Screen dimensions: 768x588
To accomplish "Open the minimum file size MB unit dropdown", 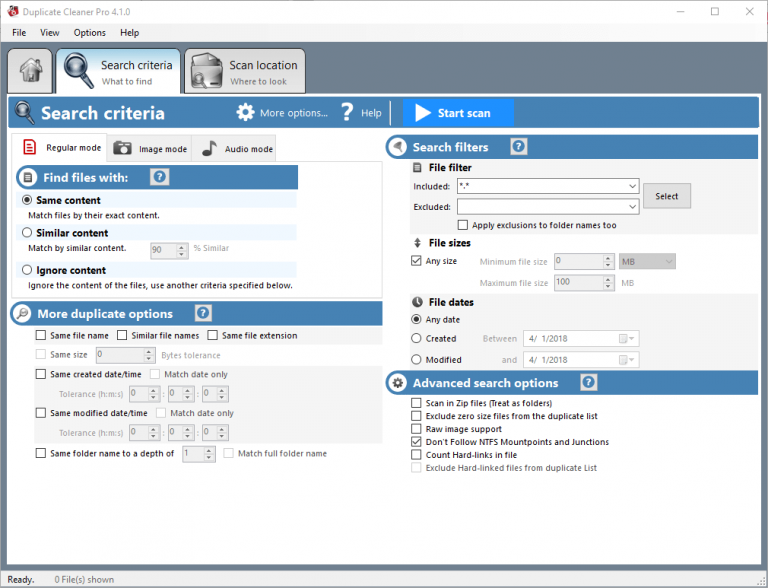I will [647, 261].
